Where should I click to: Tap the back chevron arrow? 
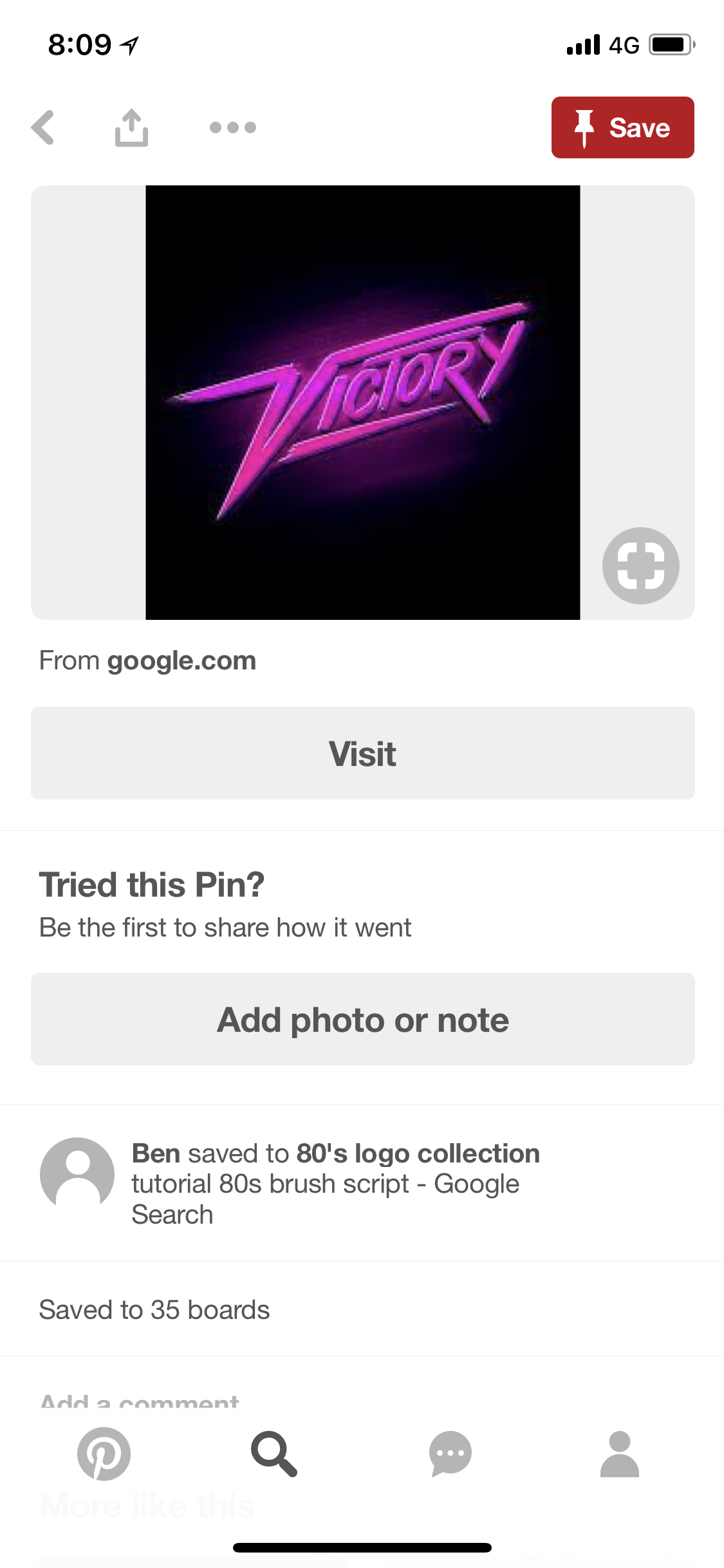(x=43, y=127)
